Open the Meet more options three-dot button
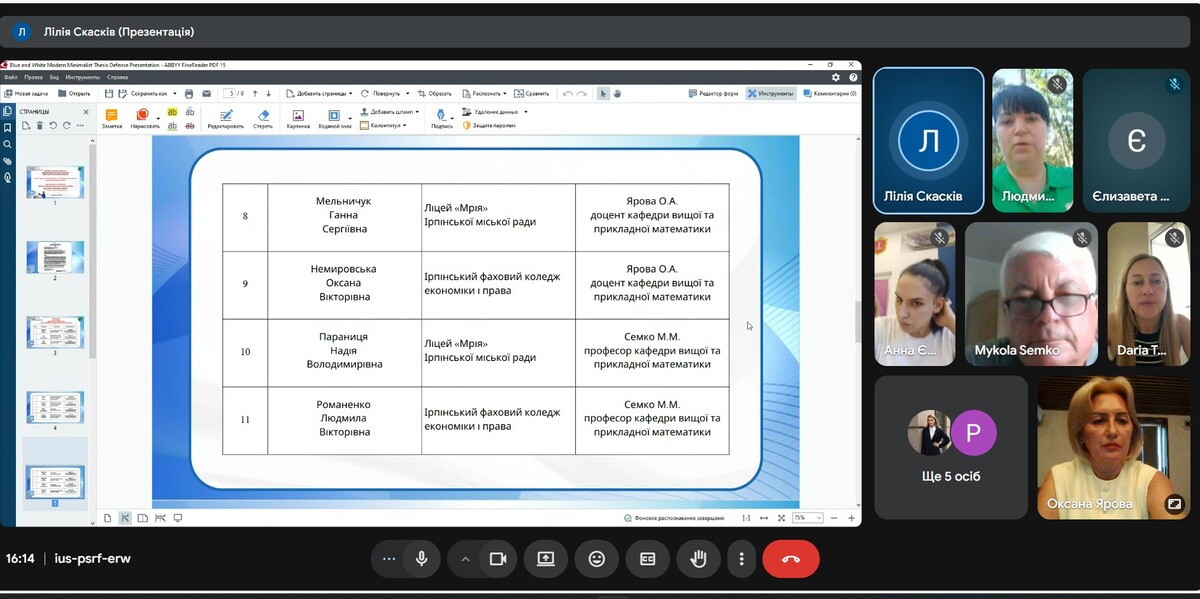This screenshot has width=1200, height=599. (741, 559)
